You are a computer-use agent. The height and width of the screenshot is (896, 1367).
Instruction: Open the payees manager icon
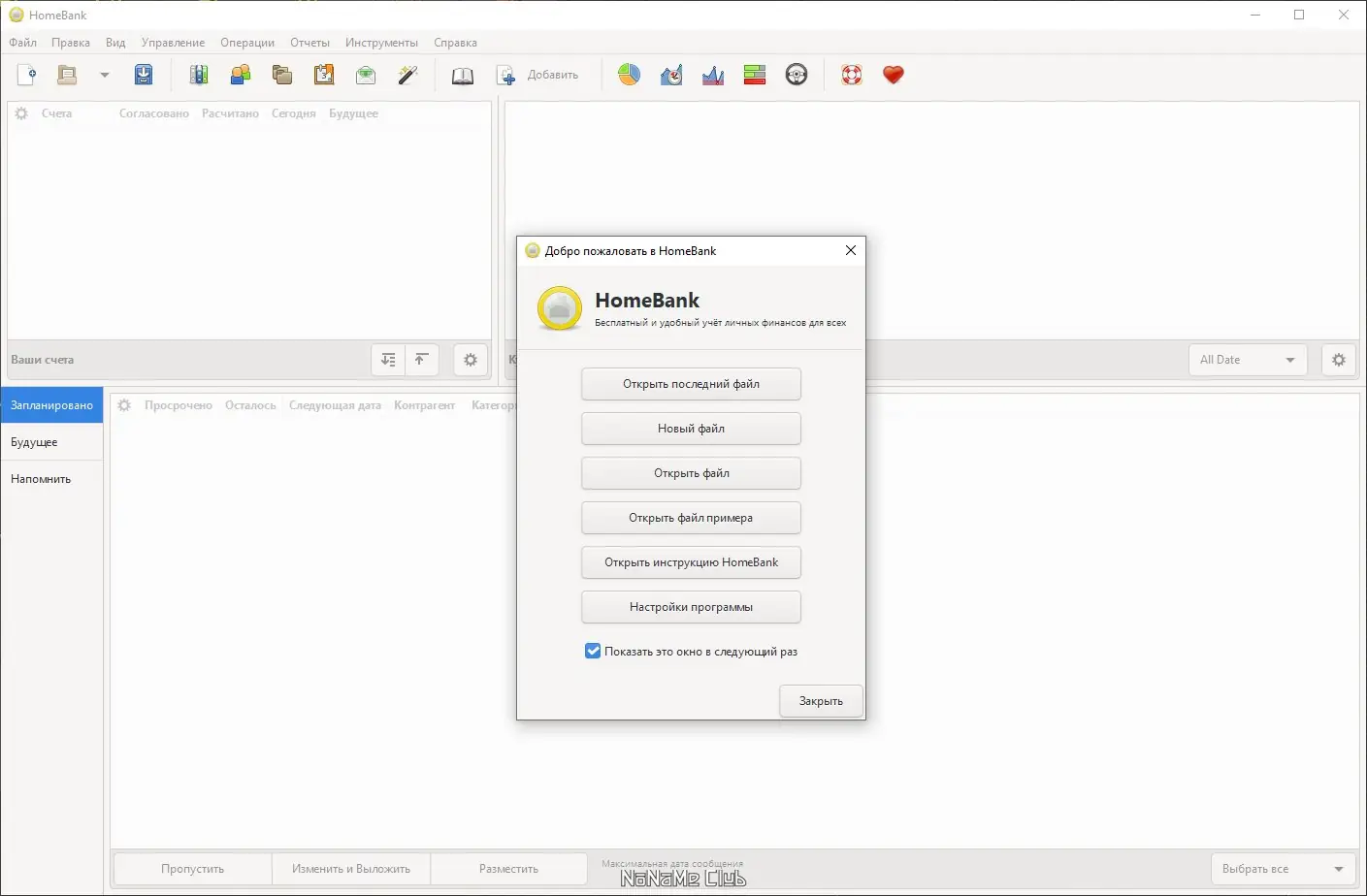pos(241,75)
